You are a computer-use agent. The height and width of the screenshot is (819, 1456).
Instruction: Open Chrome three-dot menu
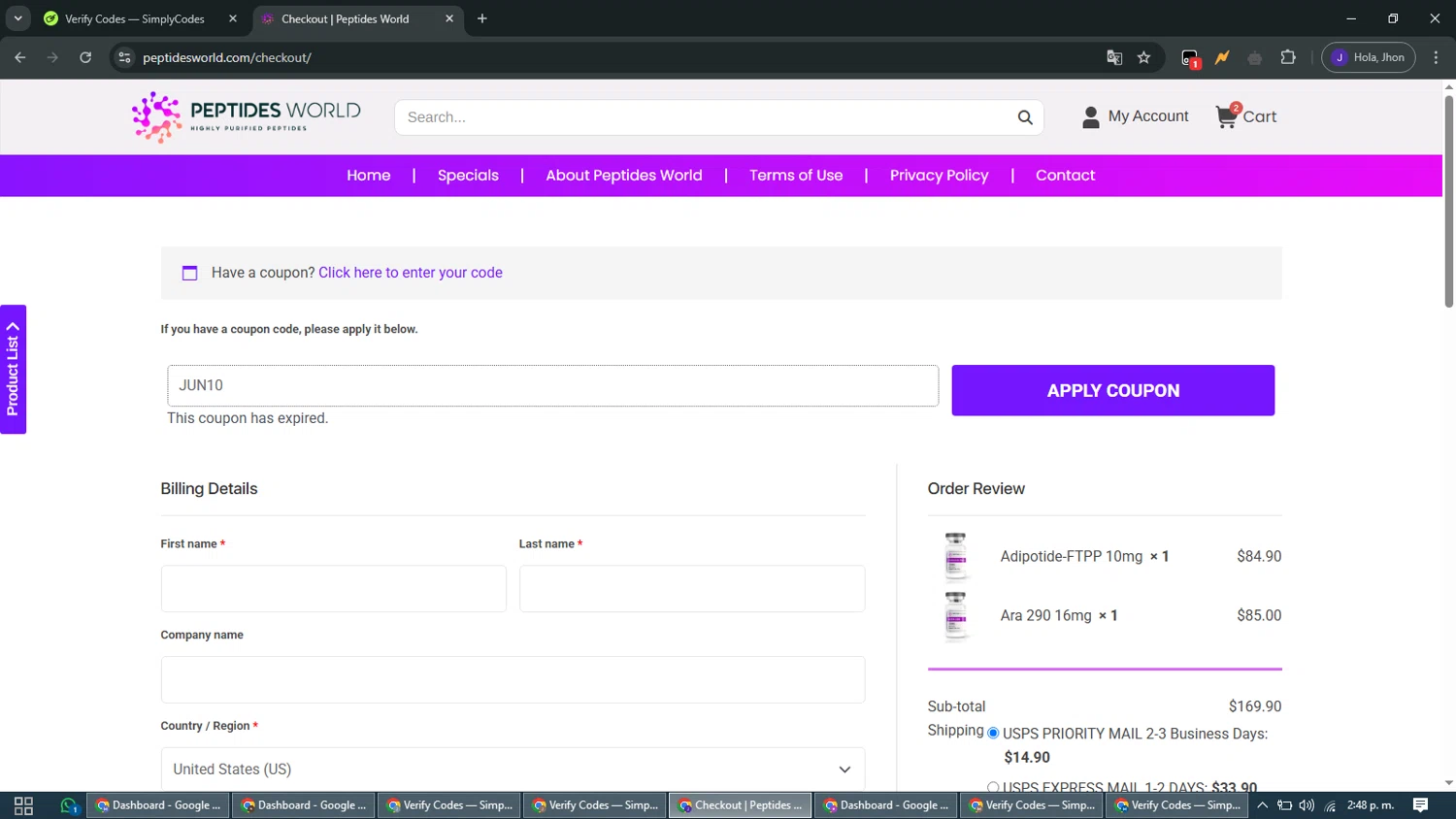(x=1436, y=57)
